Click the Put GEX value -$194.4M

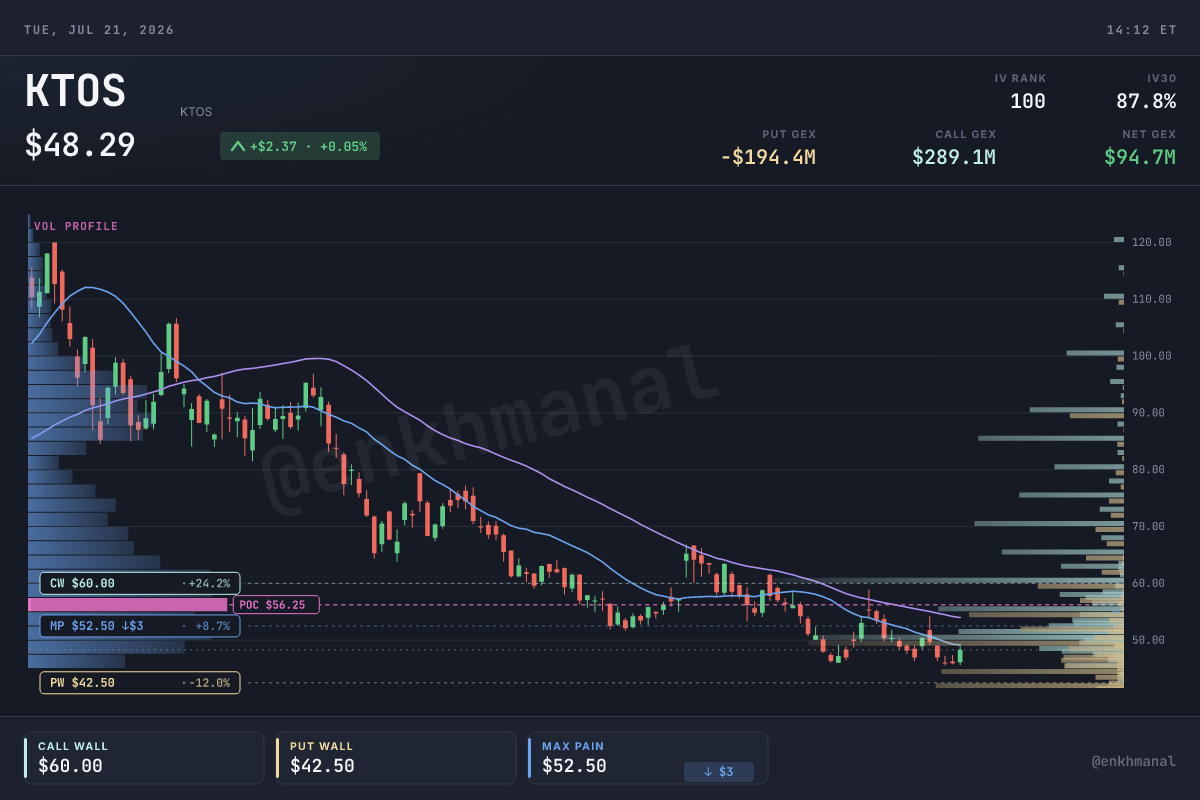(x=768, y=157)
